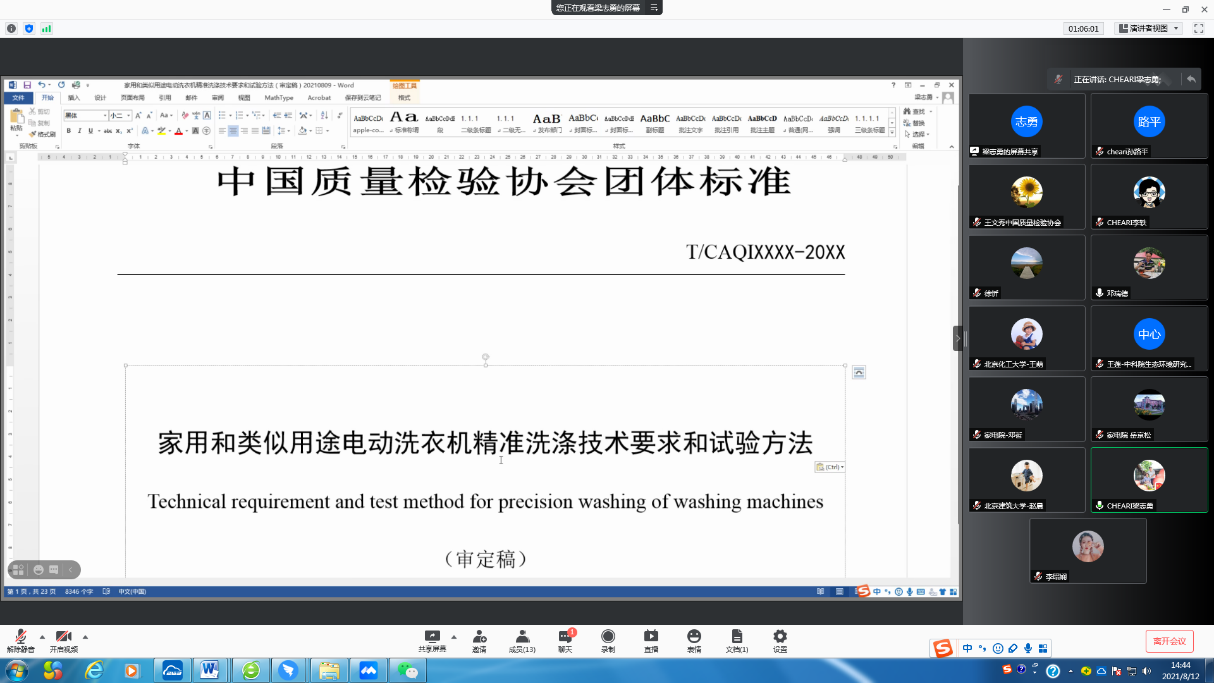Viewport: 1214px width, 683px height.
Task: Open meeting 设置 settings
Action: coord(780,639)
